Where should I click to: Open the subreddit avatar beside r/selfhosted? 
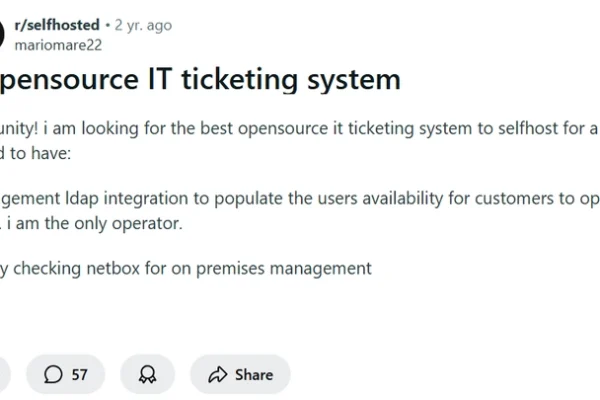click(2, 34)
